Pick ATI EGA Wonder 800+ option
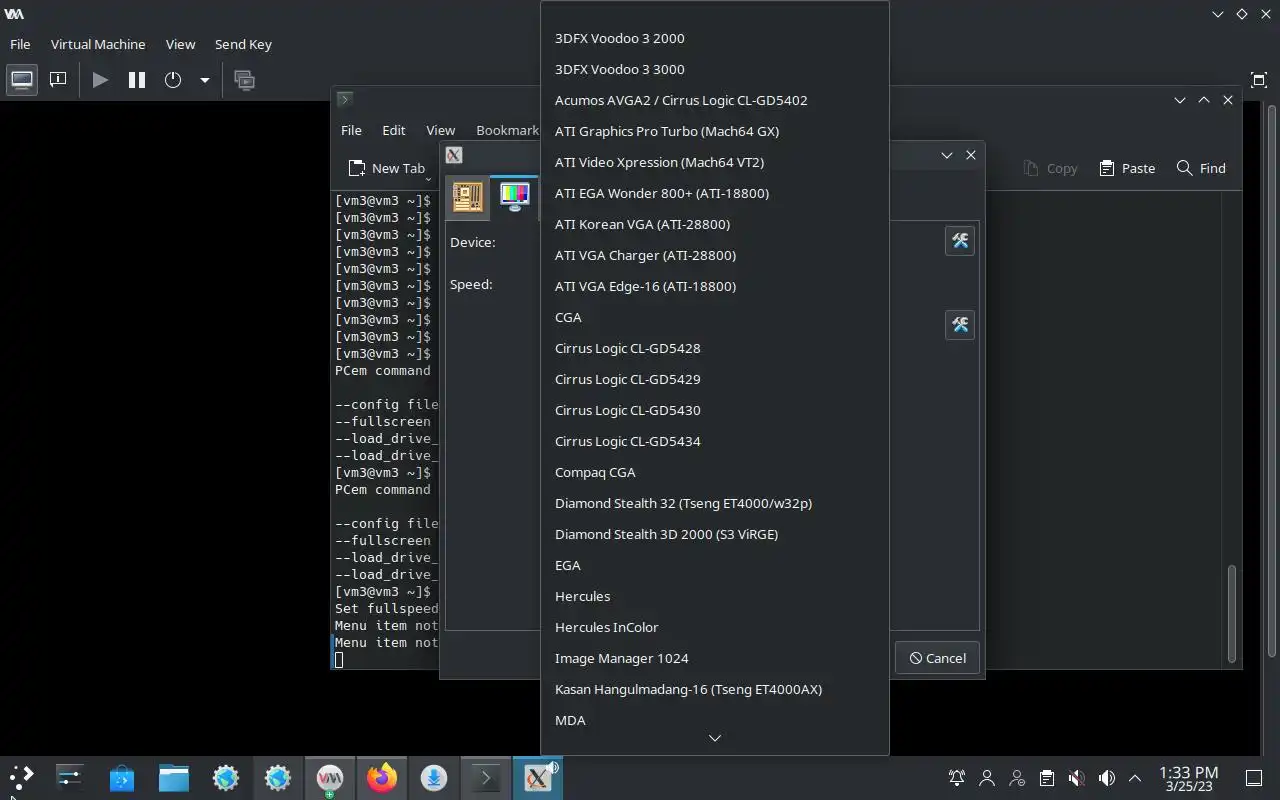This screenshot has width=1280, height=800. 715,193
